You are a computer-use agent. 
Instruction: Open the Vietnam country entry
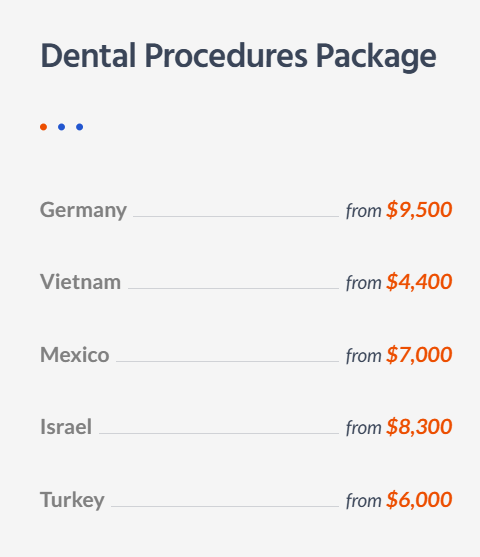tap(80, 282)
